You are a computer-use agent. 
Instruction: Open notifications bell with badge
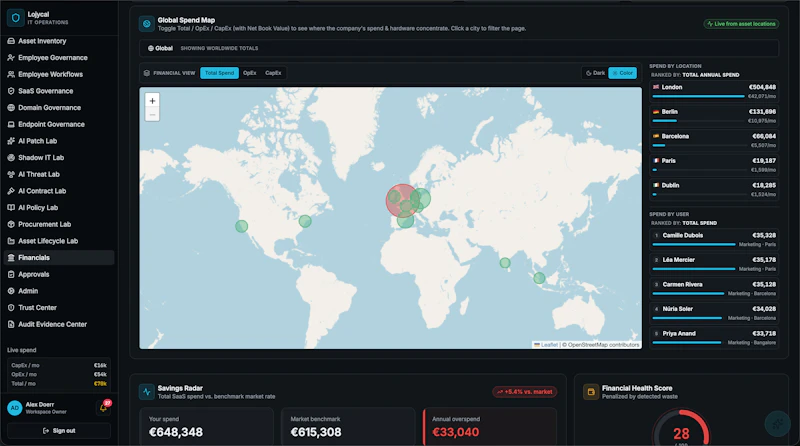pyautogui.click(x=104, y=407)
